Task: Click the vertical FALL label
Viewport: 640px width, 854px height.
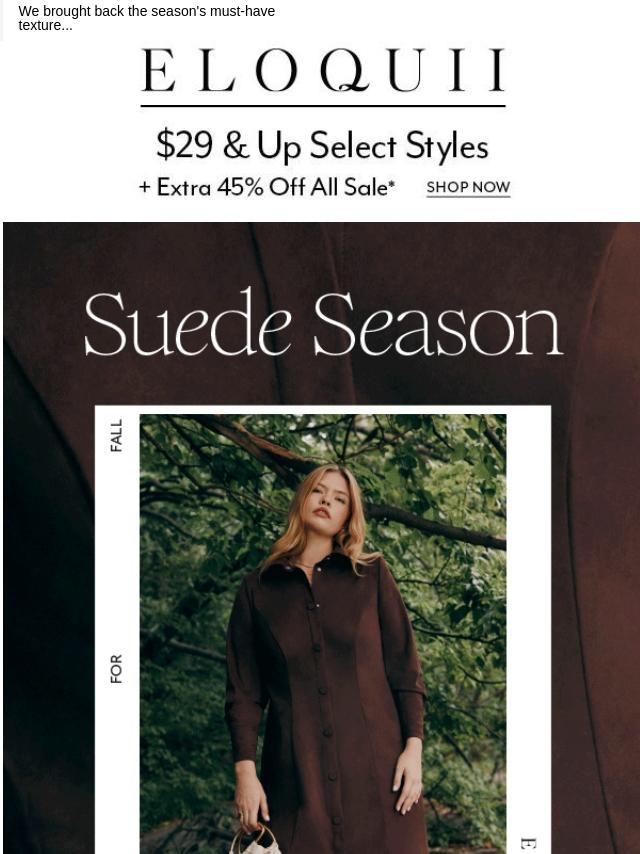Action: click(117, 435)
